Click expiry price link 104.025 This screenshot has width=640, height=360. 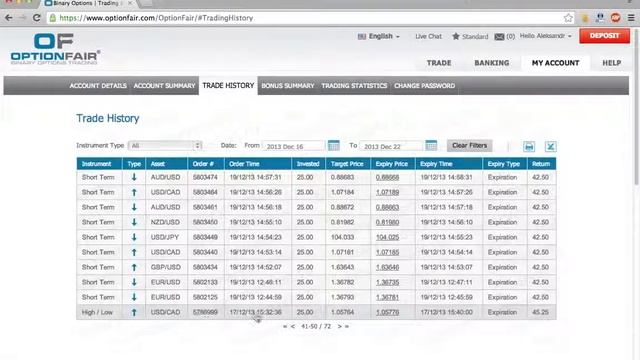[x=387, y=238]
